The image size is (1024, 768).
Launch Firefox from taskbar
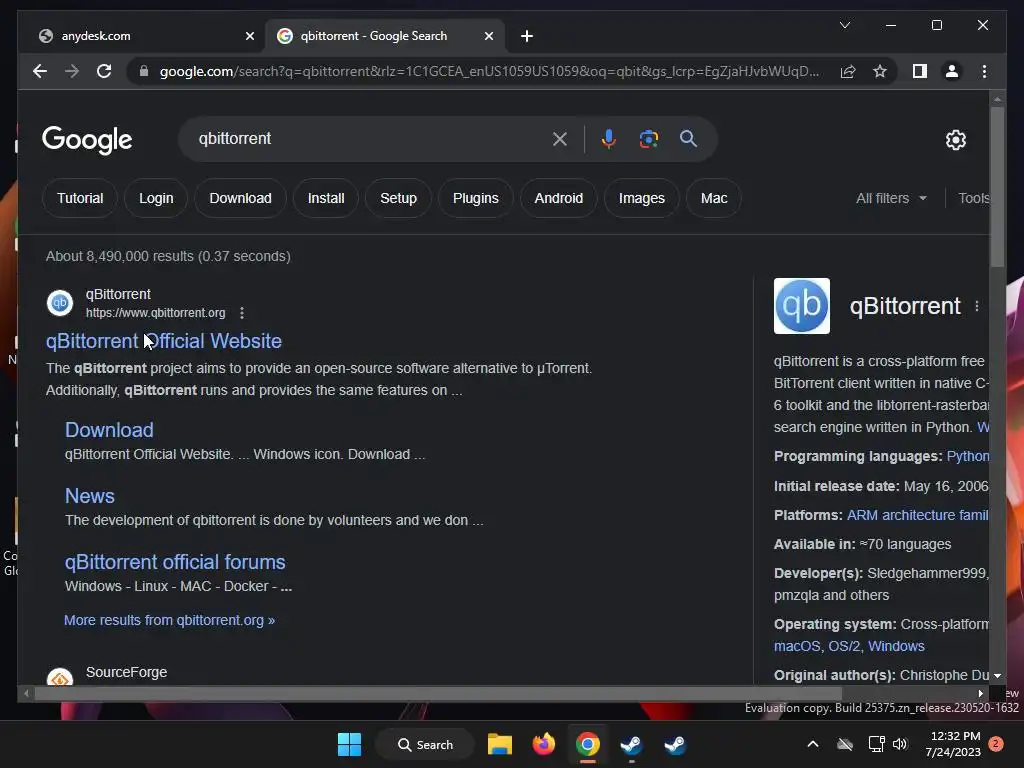(543, 744)
